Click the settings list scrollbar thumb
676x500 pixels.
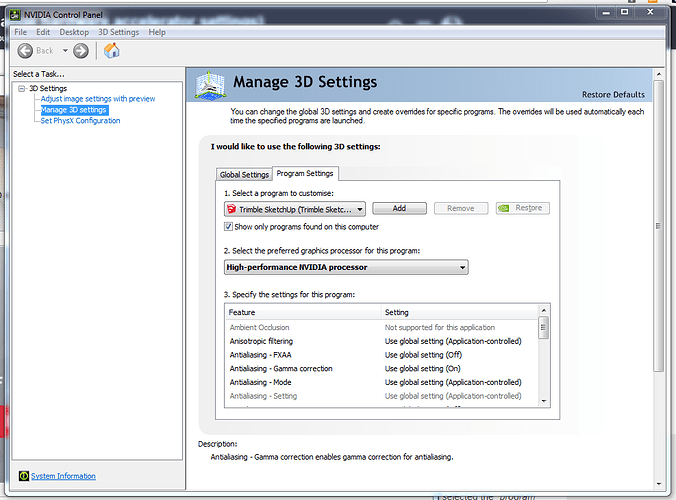544,328
